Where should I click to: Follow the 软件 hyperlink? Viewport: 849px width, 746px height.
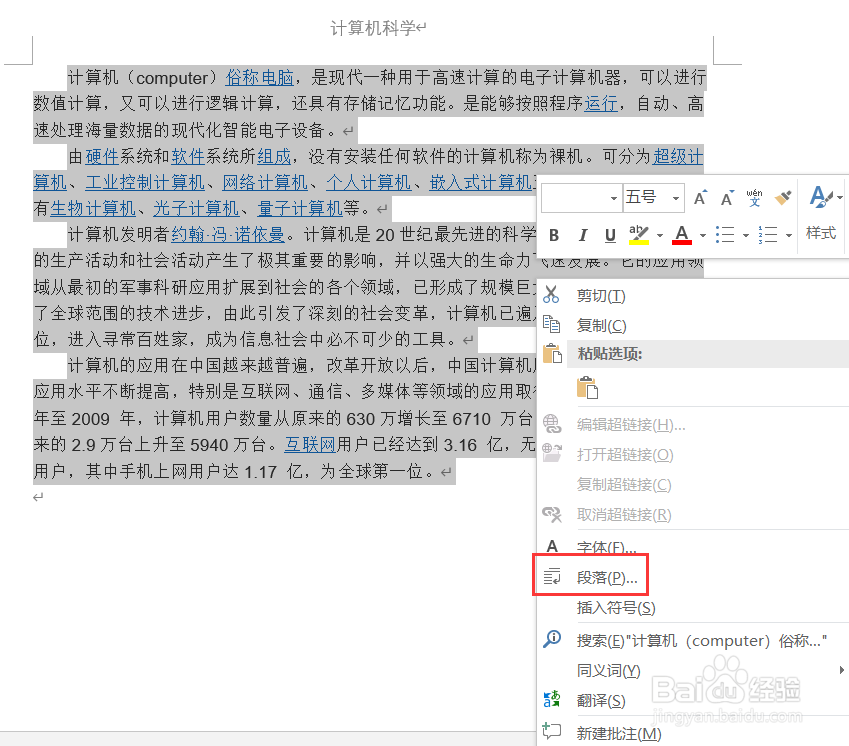pyautogui.click(x=188, y=157)
